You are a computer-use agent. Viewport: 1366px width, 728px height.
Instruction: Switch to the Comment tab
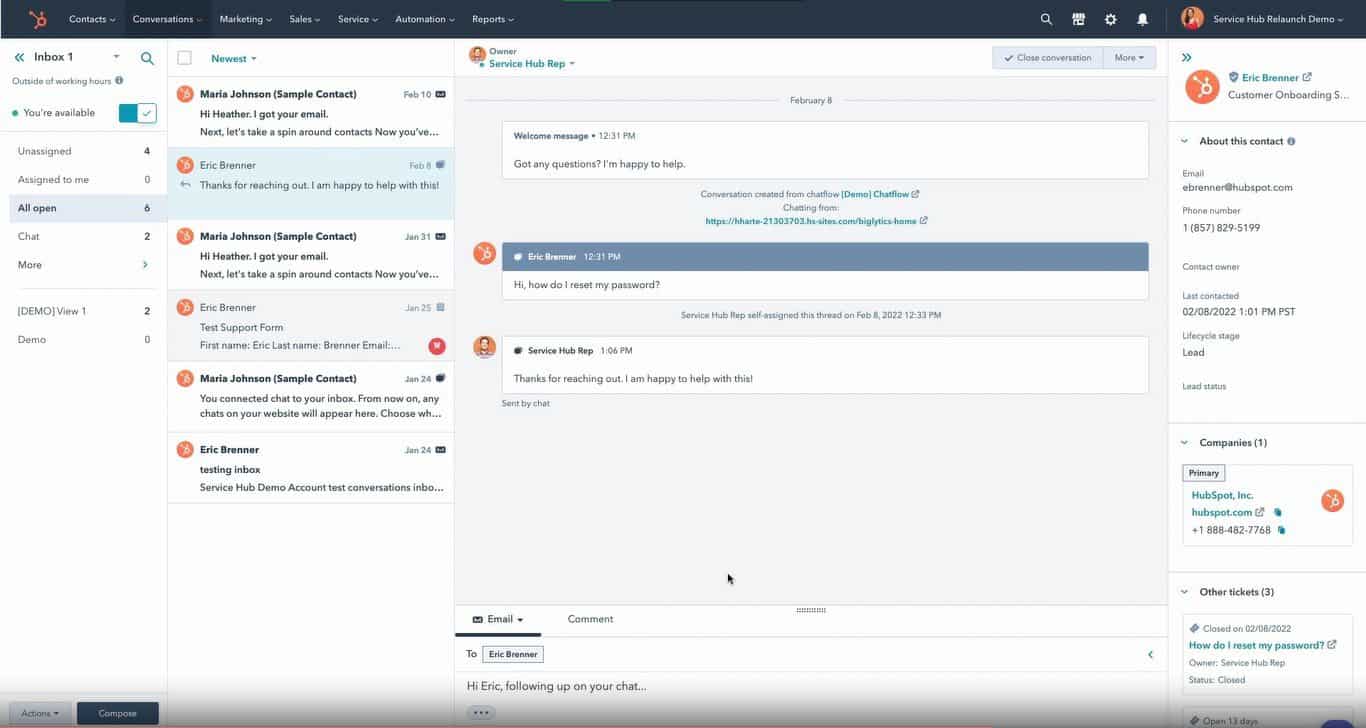pos(590,619)
